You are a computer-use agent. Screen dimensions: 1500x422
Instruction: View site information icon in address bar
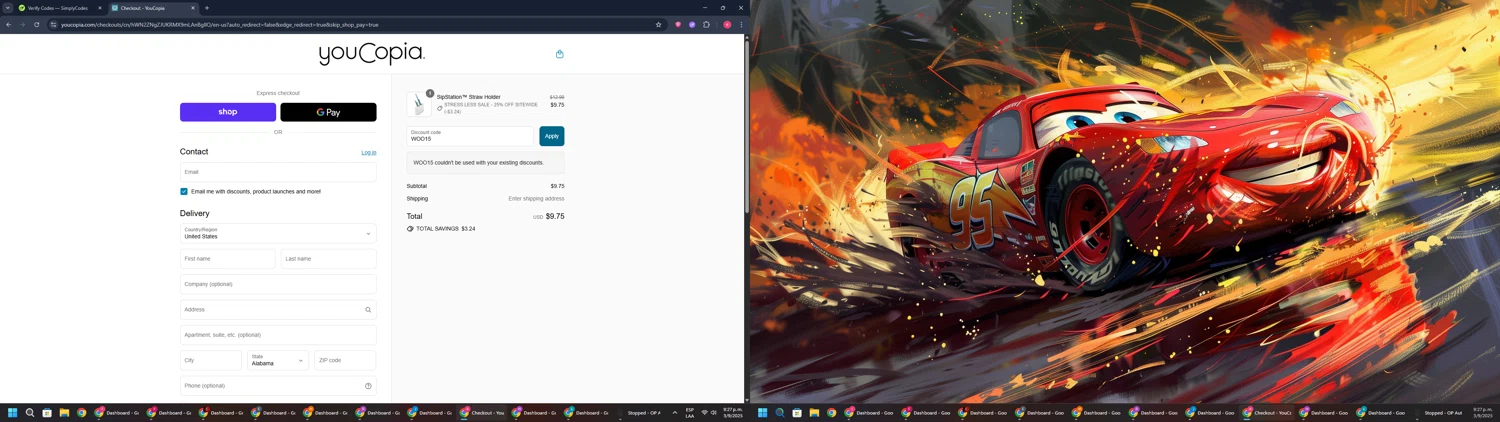click(x=54, y=24)
